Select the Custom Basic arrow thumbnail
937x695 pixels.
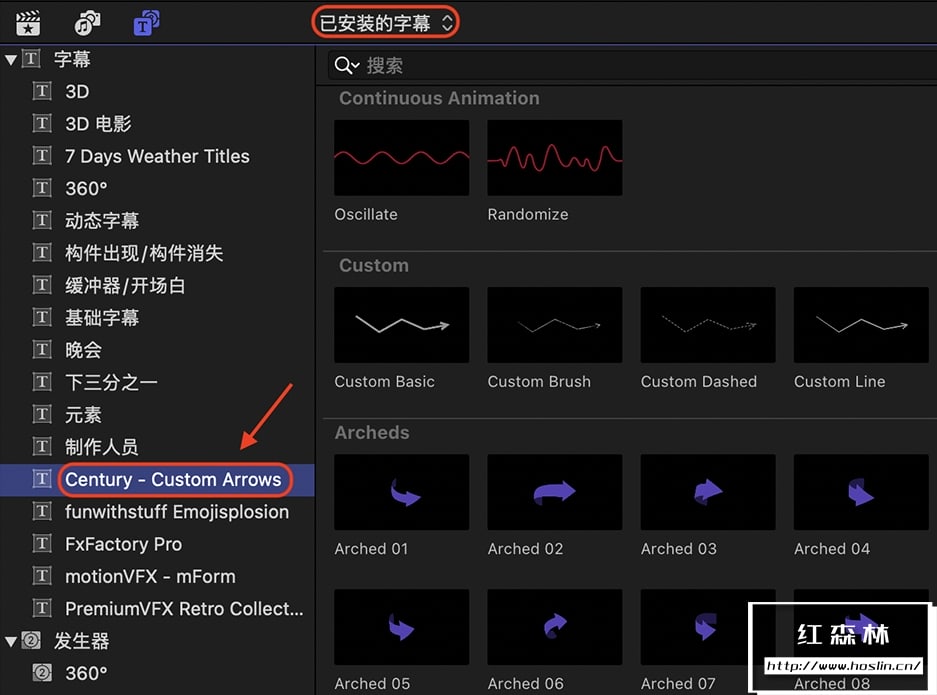click(402, 324)
